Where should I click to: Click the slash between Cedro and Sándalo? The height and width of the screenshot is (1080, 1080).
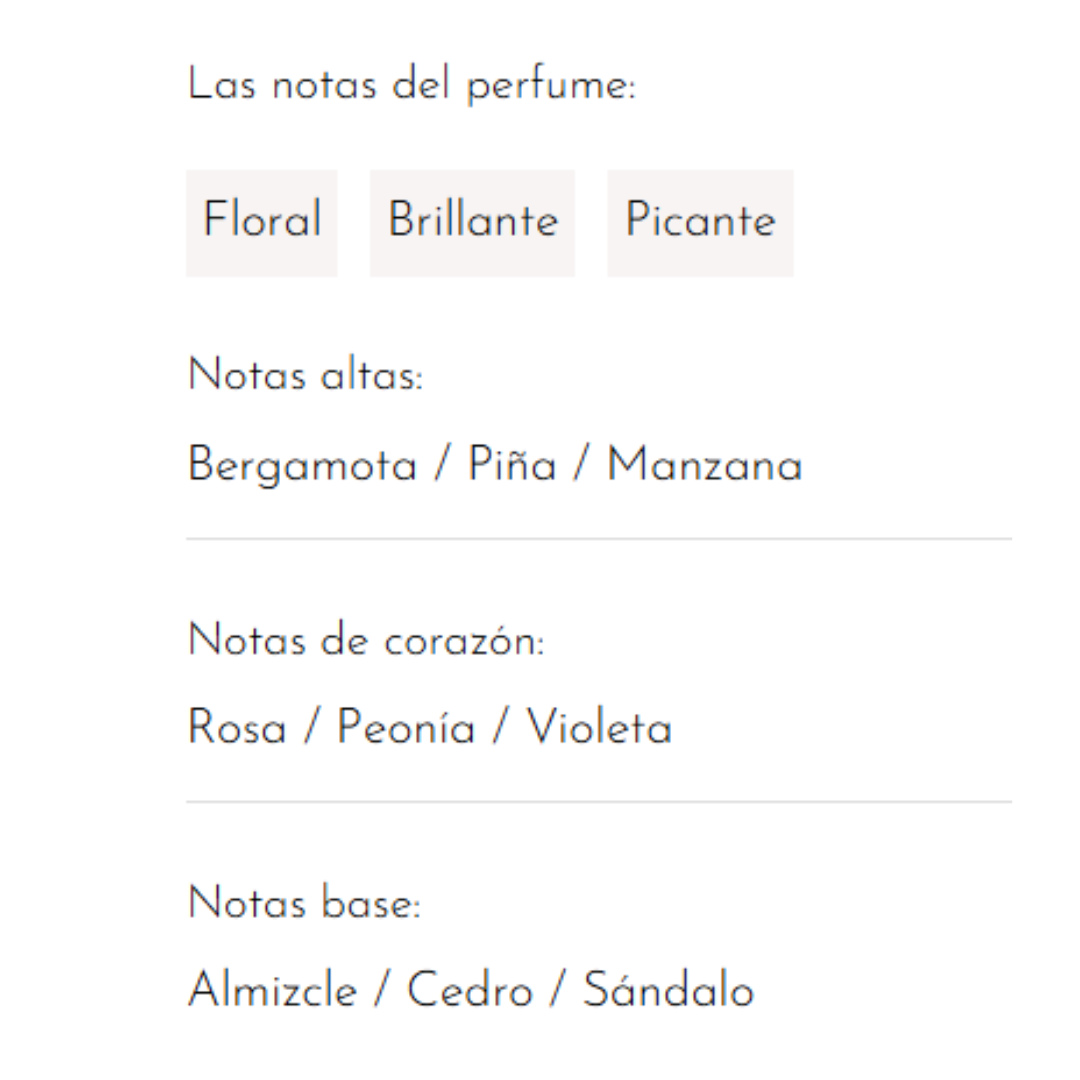[x=559, y=993]
